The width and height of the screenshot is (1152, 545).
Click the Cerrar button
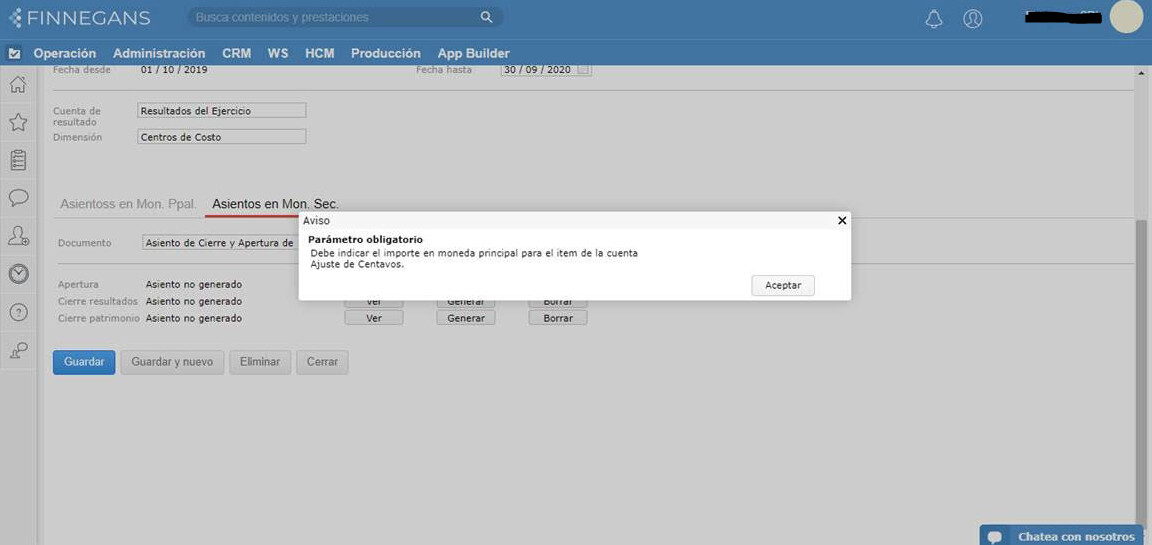click(323, 362)
